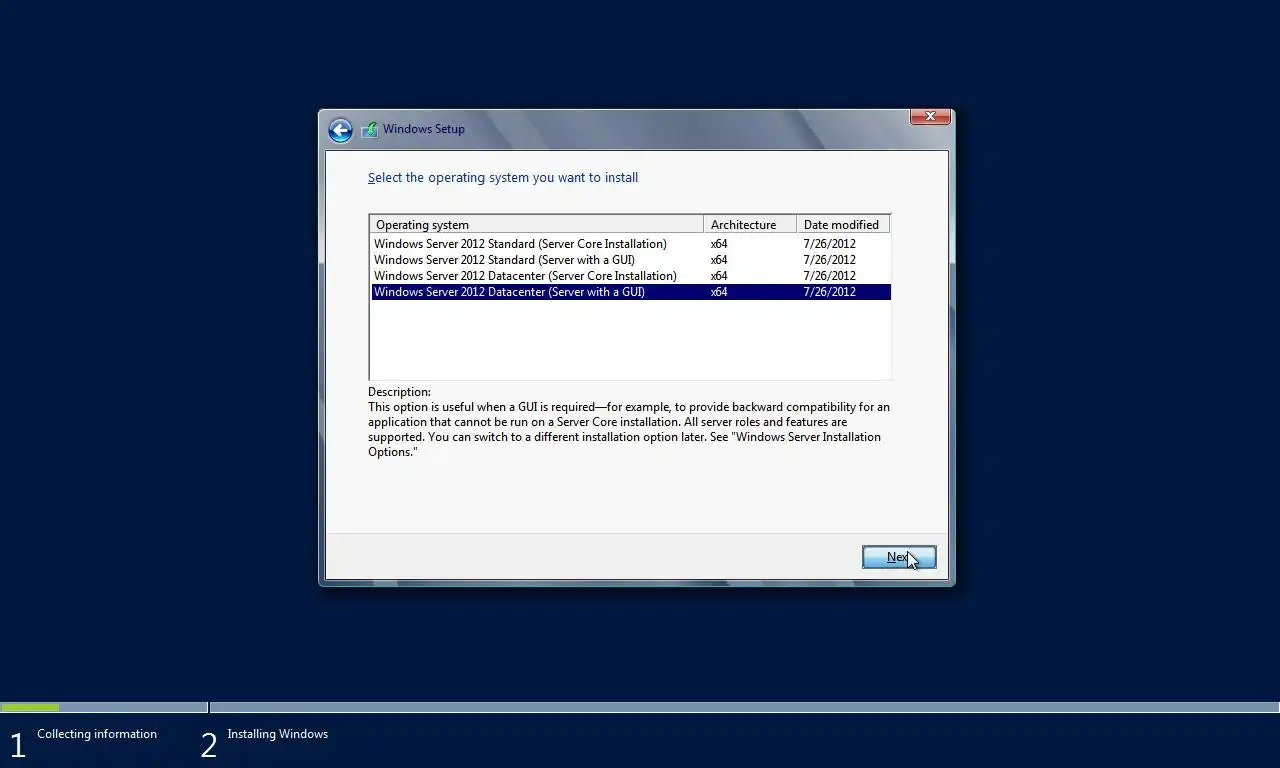1280x768 pixels.
Task: Sort by the Architecture column header
Action: 750,225
